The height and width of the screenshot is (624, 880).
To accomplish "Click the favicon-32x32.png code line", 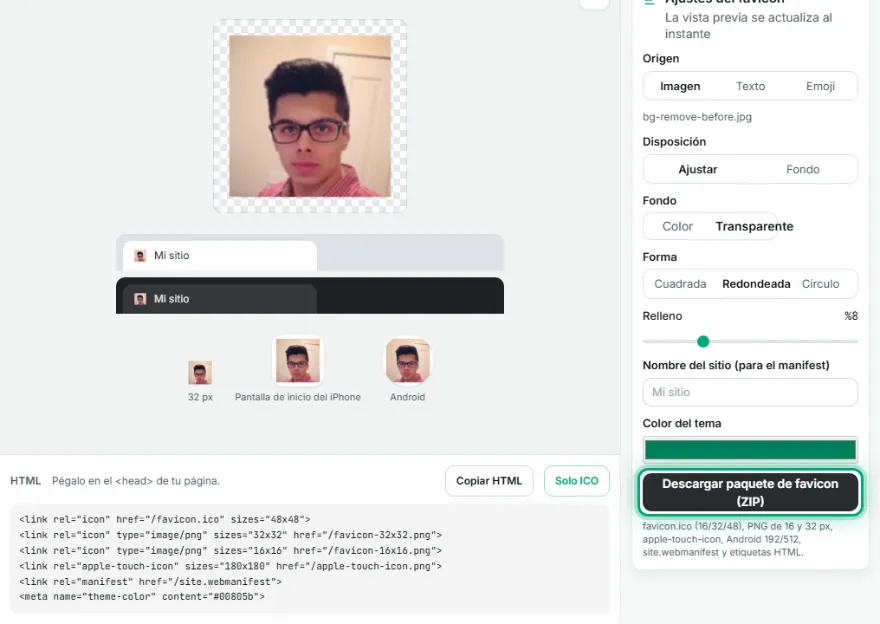I will (x=231, y=535).
